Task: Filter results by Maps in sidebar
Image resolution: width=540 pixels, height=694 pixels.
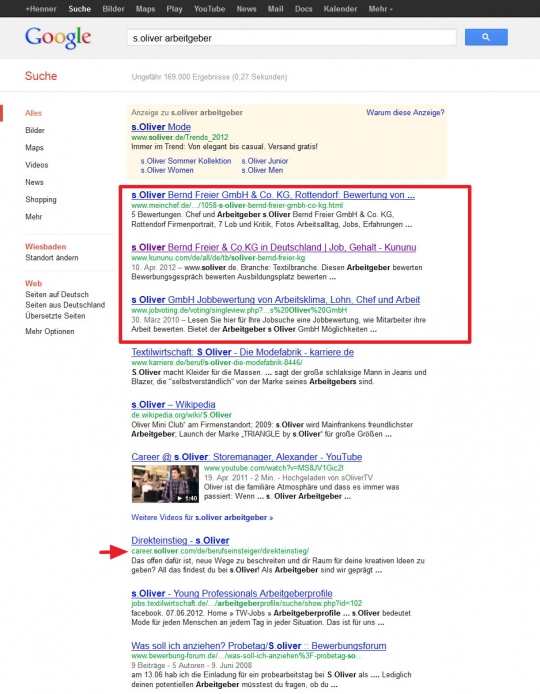Action: coord(34,147)
